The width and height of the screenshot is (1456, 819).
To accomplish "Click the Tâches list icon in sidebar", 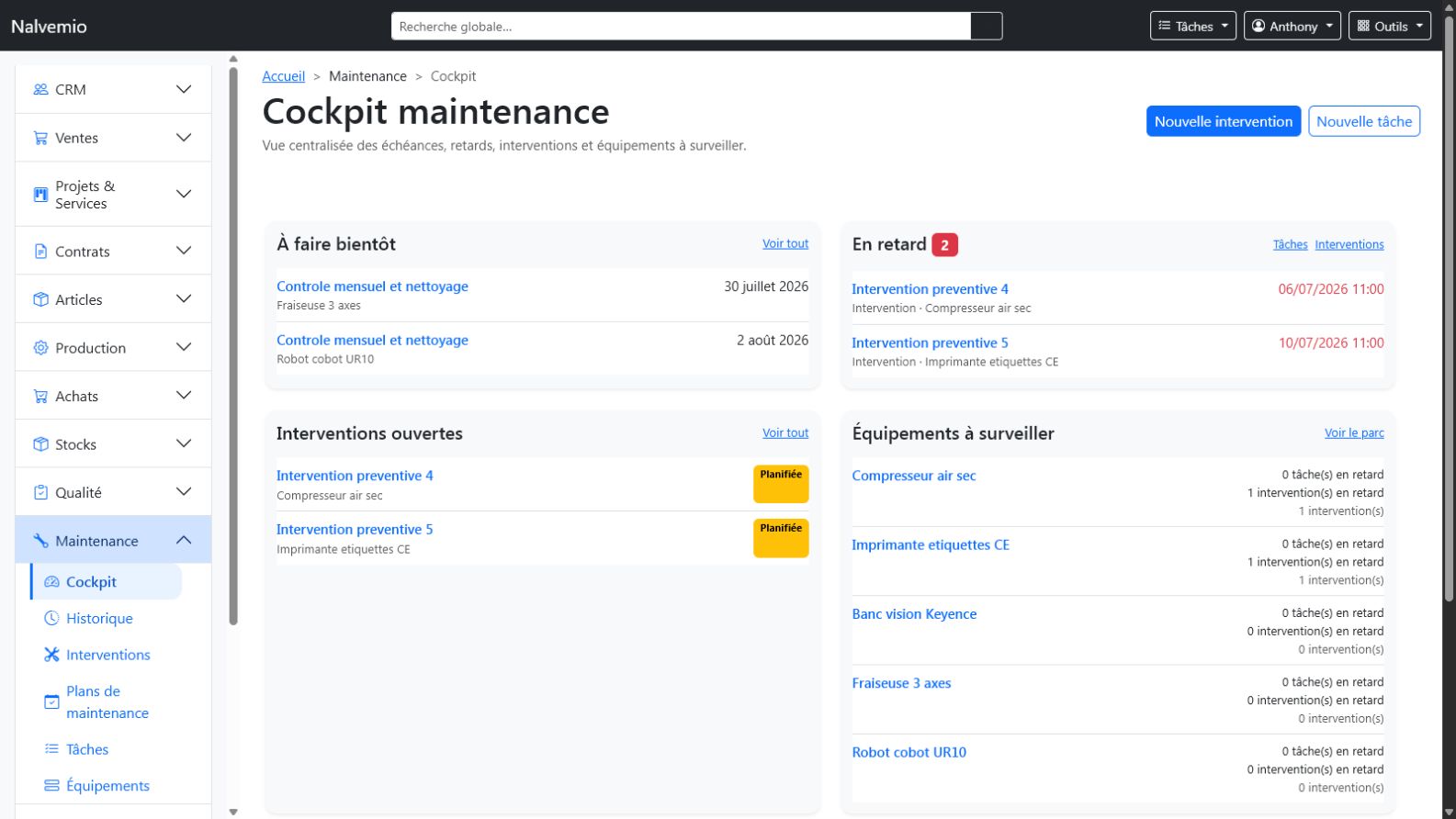I will [x=51, y=749].
